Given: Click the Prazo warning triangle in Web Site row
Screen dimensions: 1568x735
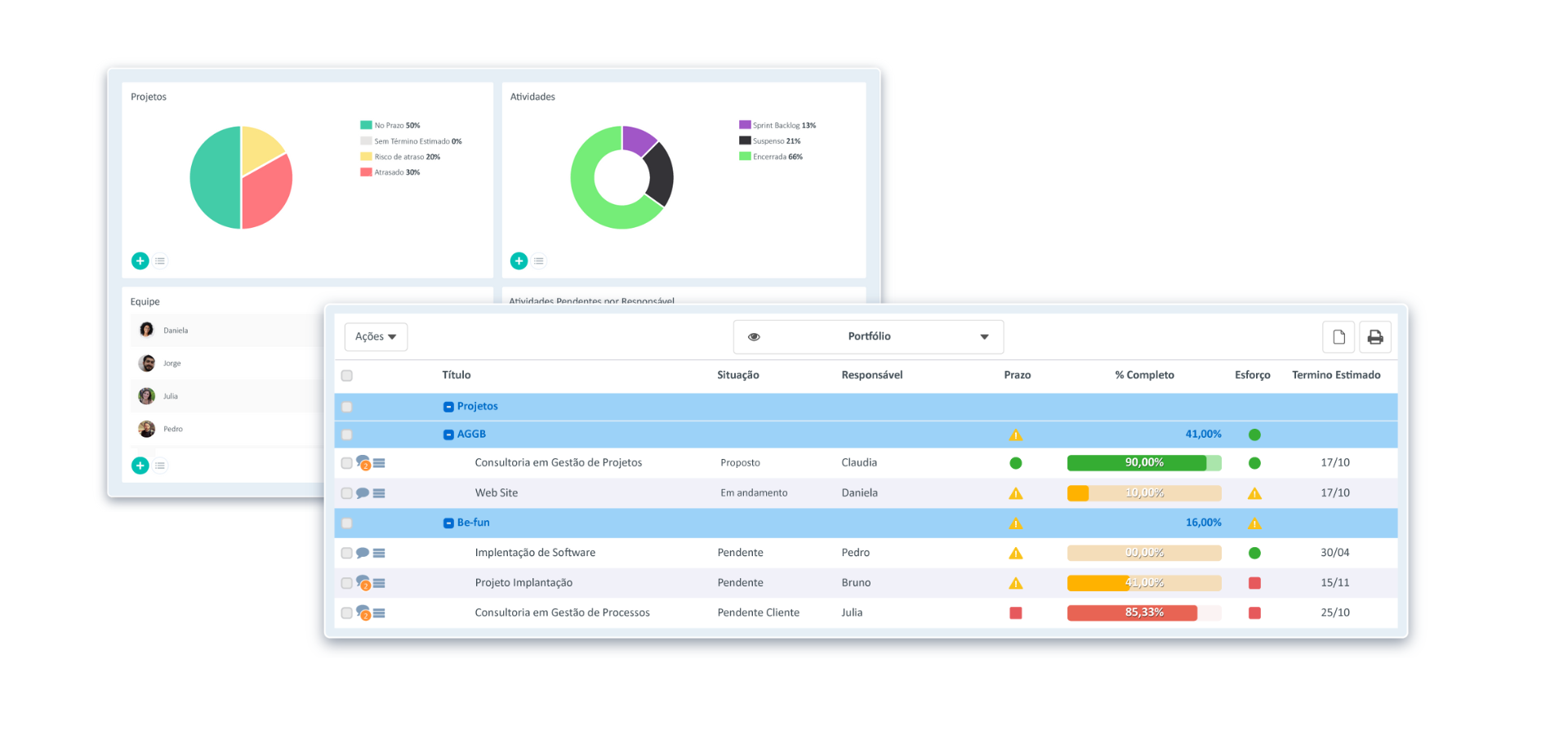Looking at the screenshot, I should point(1016,493).
